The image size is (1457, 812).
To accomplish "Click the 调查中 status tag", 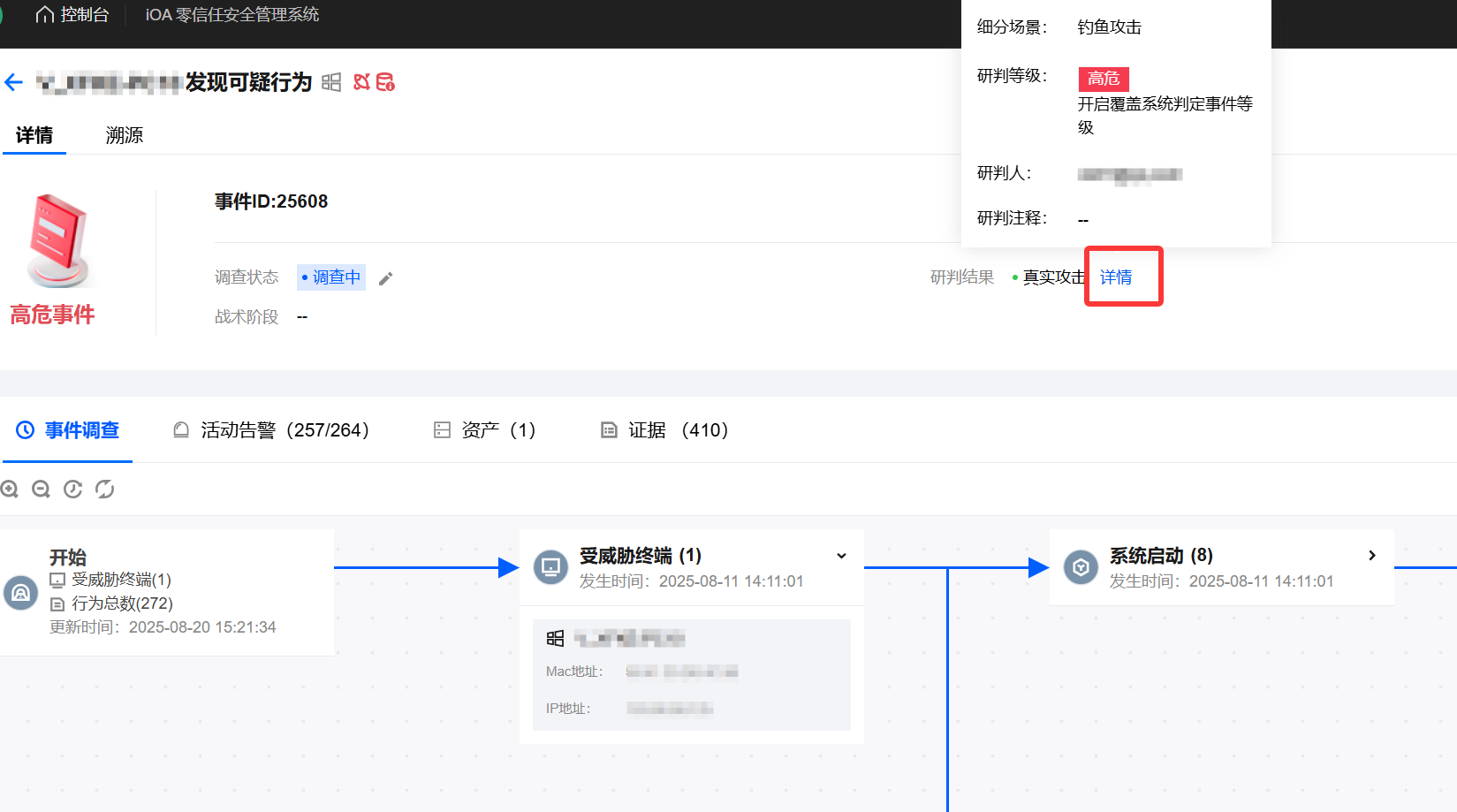I will click(x=331, y=277).
